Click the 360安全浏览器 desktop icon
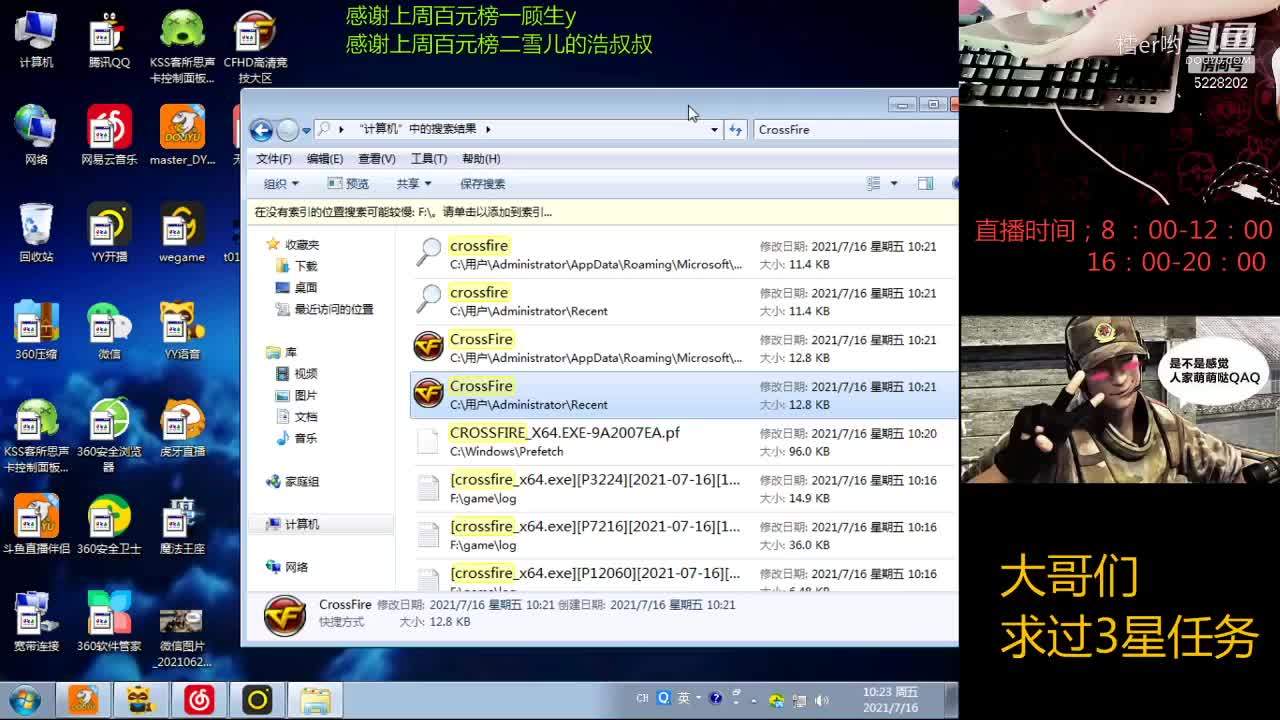The width and height of the screenshot is (1280, 720). pyautogui.click(x=109, y=435)
